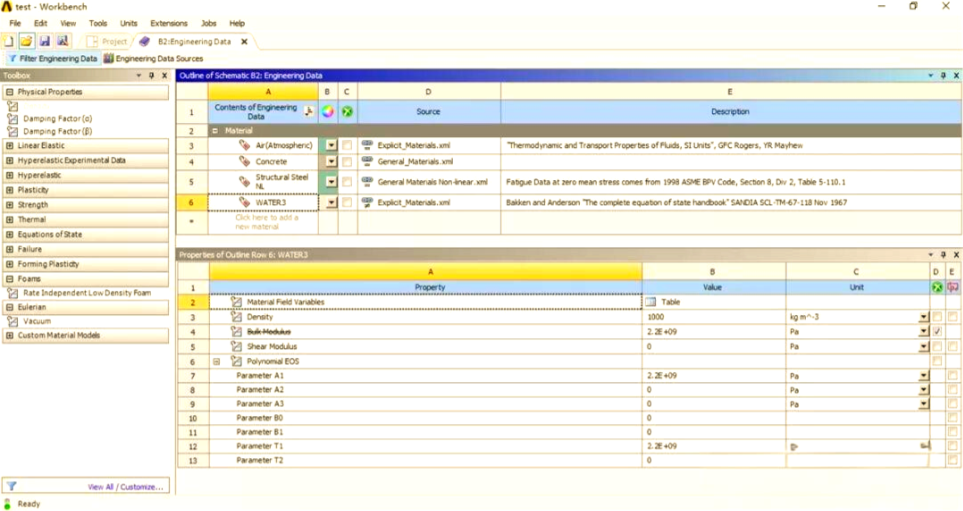This screenshot has width=963, height=511.
Task: Open the Density unit dropdown
Action: click(x=923, y=317)
